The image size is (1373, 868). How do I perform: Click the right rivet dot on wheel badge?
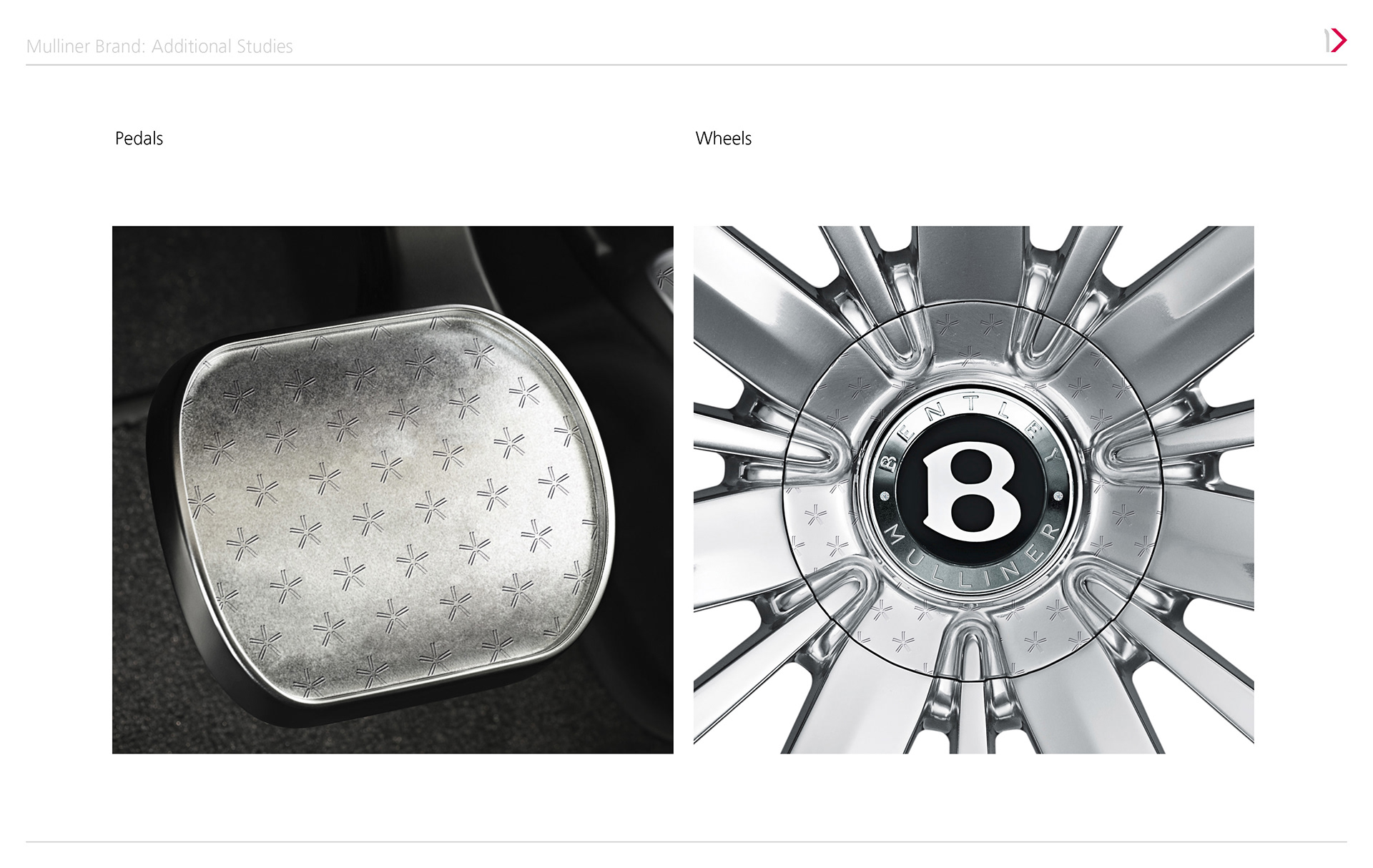1058,496
